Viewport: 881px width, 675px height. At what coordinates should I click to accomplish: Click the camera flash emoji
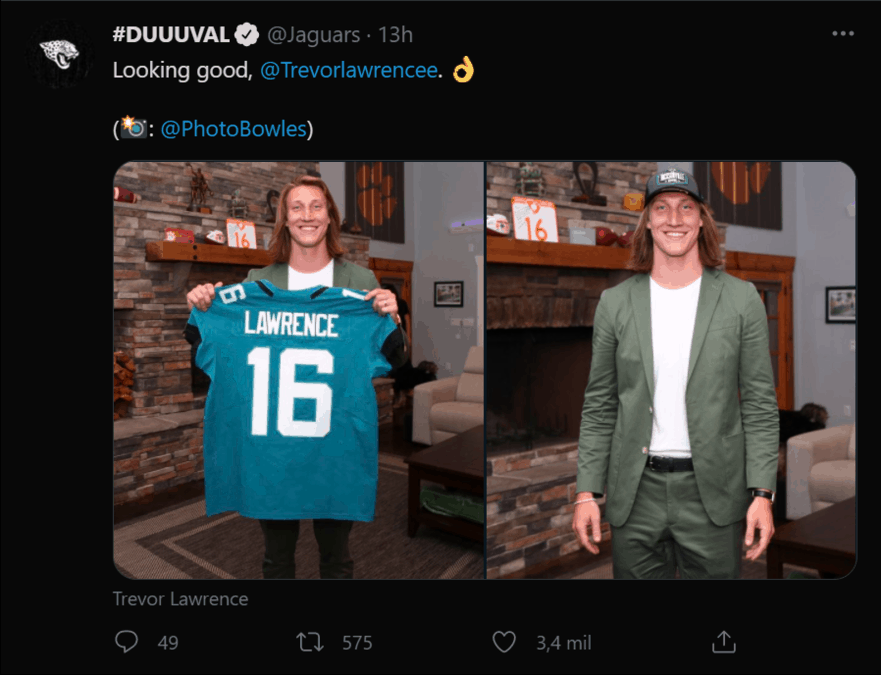point(134,128)
